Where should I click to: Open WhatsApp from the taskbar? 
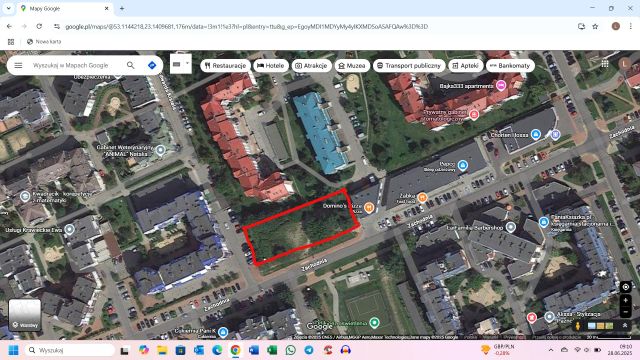pos(290,350)
